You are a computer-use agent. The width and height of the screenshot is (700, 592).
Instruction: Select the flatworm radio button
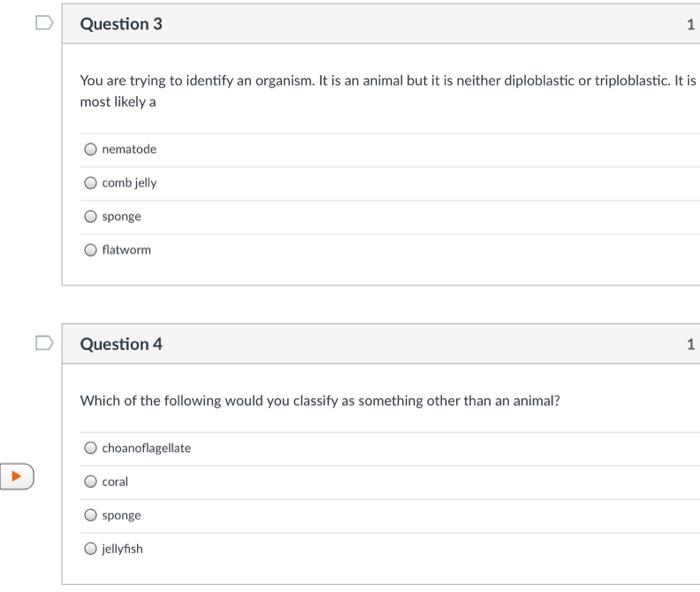pos(91,250)
